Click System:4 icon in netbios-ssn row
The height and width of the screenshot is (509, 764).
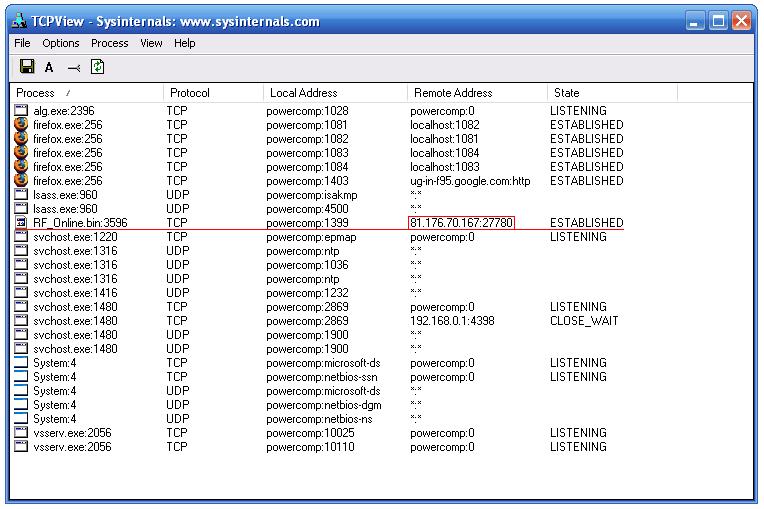tap(21, 377)
